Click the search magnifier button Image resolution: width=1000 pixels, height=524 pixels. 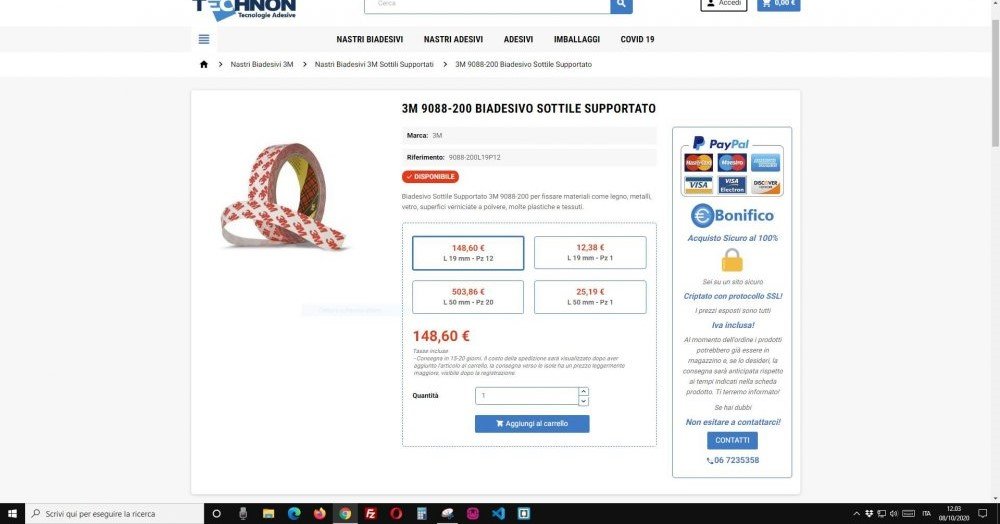click(621, 5)
